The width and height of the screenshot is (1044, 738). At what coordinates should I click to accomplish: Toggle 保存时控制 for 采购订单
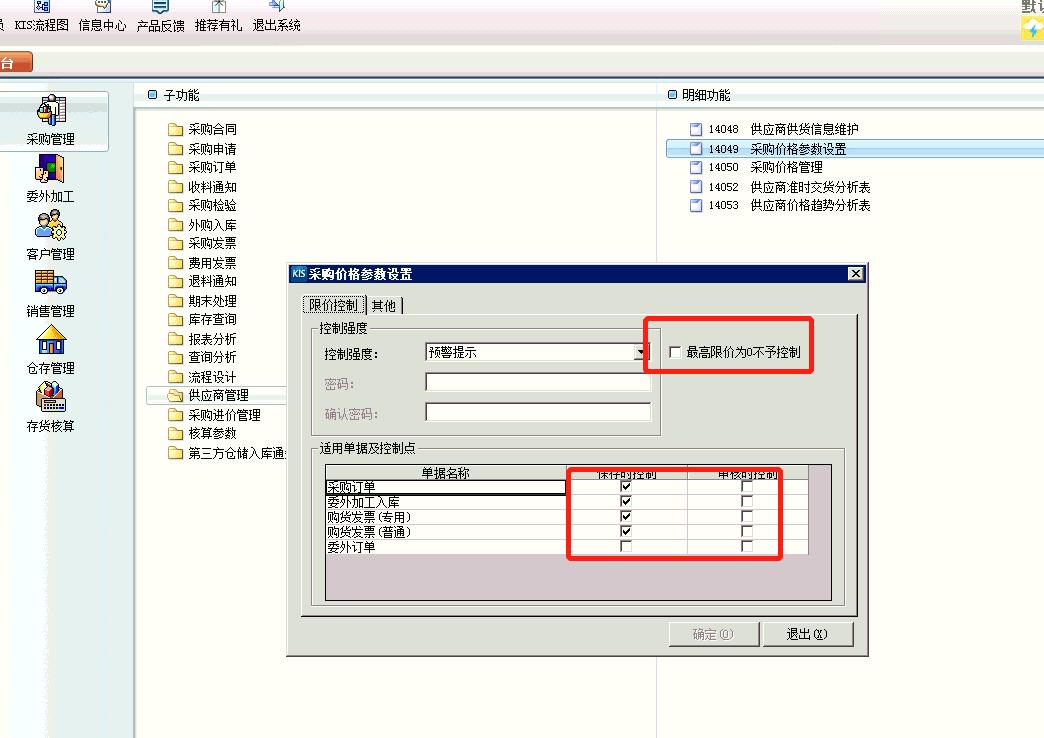626,487
